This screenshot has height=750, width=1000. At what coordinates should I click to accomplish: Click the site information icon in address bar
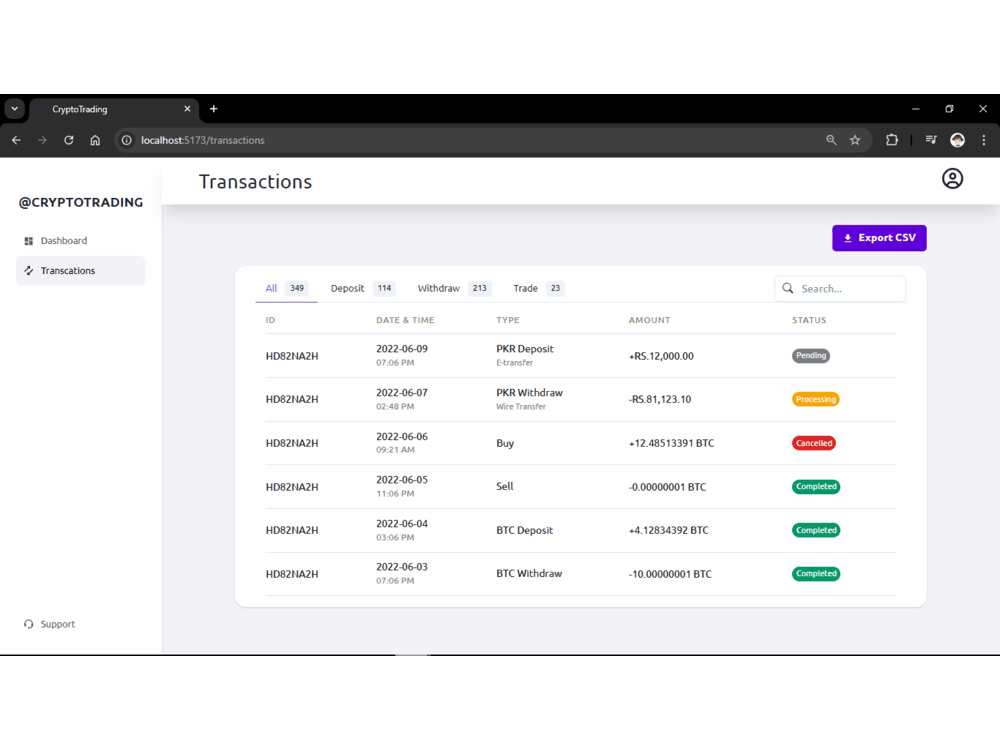coord(127,140)
